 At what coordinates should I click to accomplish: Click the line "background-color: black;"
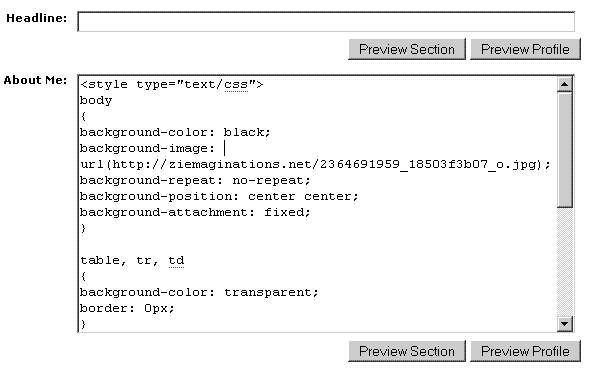175,132
